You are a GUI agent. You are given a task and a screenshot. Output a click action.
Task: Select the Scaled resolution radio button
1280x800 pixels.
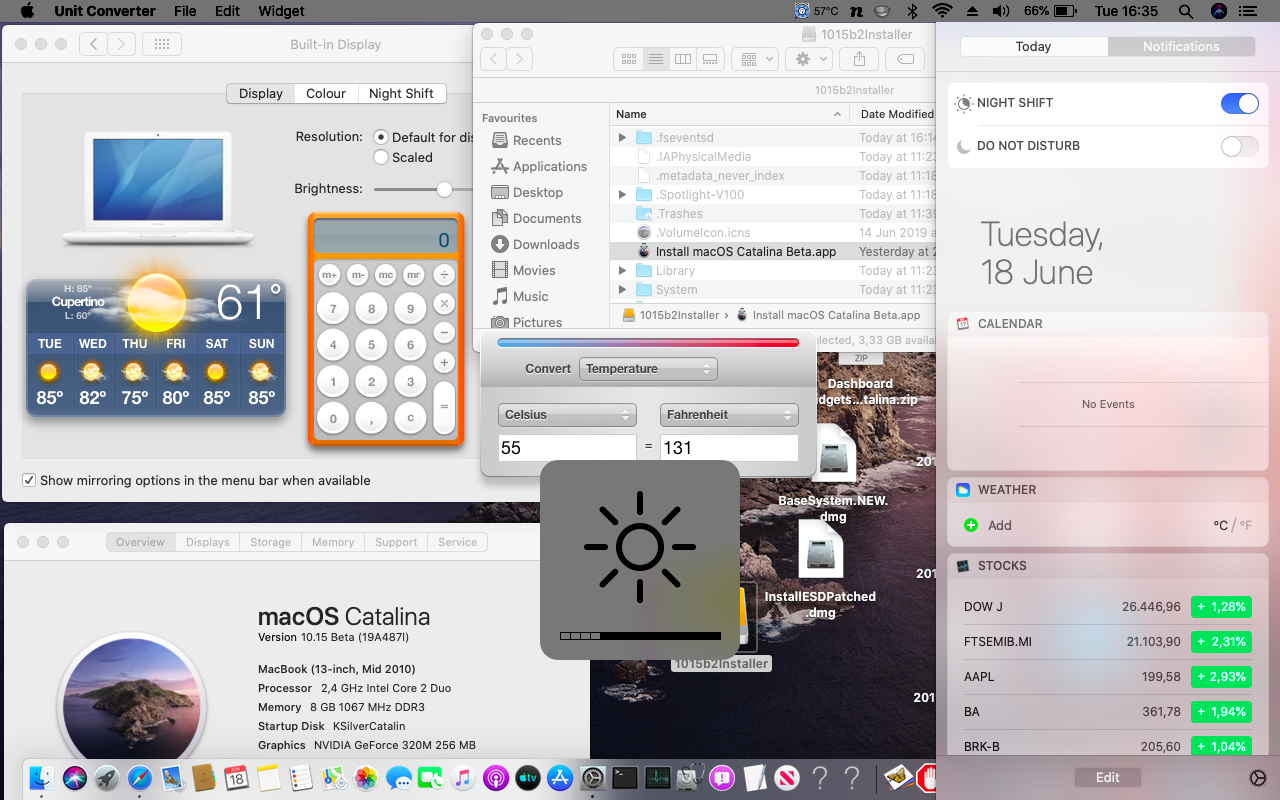click(381, 157)
